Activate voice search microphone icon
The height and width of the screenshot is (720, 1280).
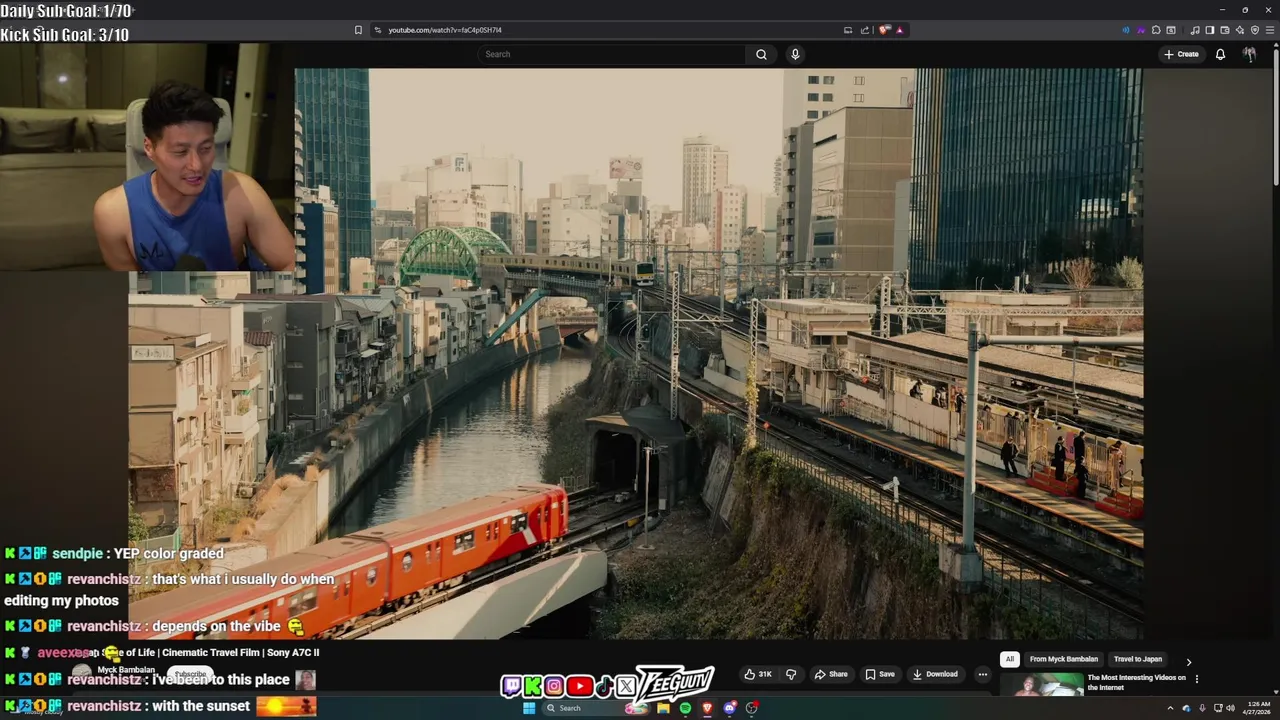[795, 54]
